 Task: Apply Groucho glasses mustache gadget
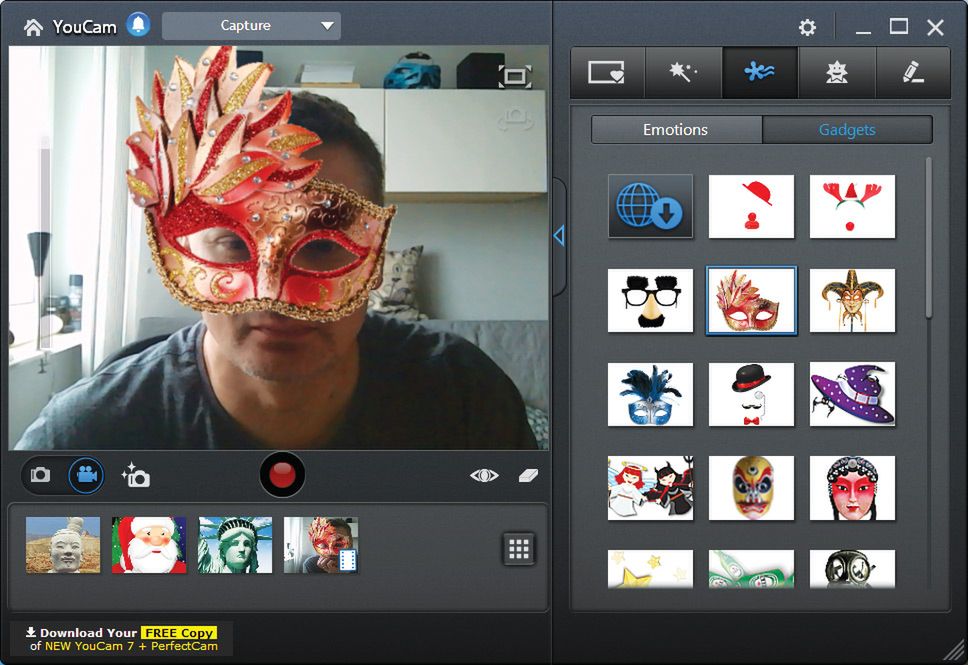point(650,300)
